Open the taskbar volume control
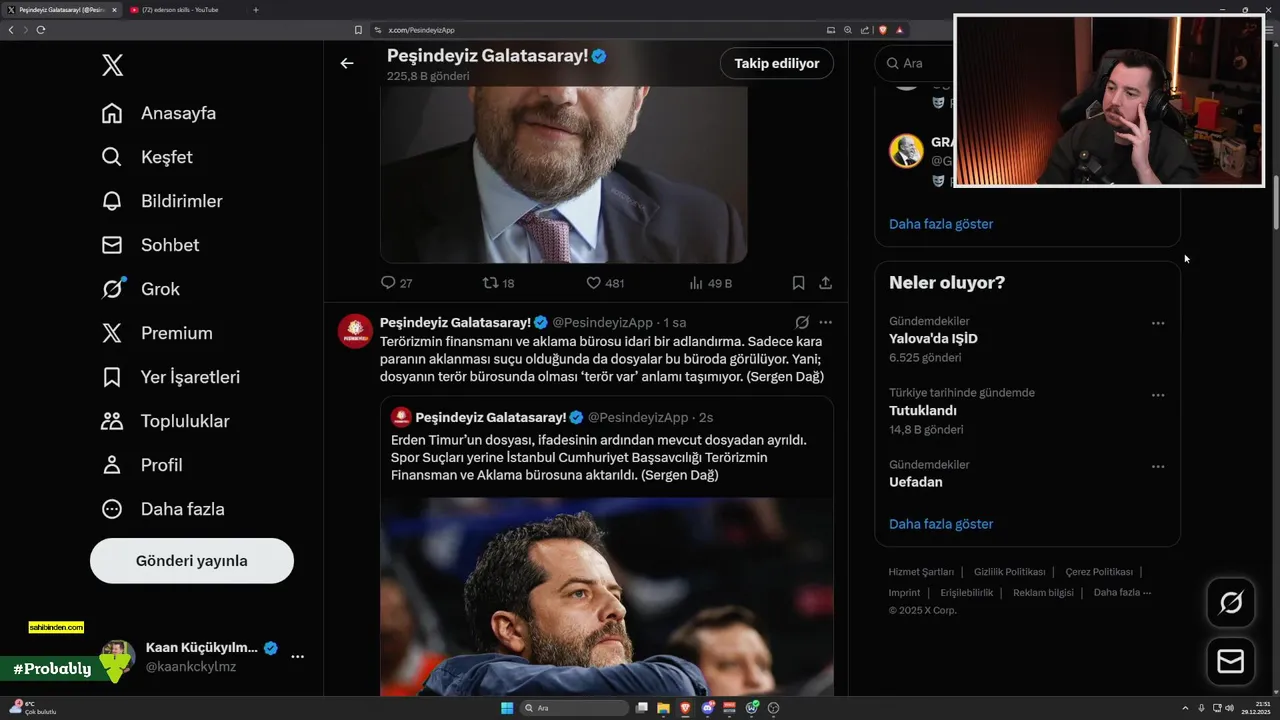The width and height of the screenshot is (1280, 720). [1229, 708]
